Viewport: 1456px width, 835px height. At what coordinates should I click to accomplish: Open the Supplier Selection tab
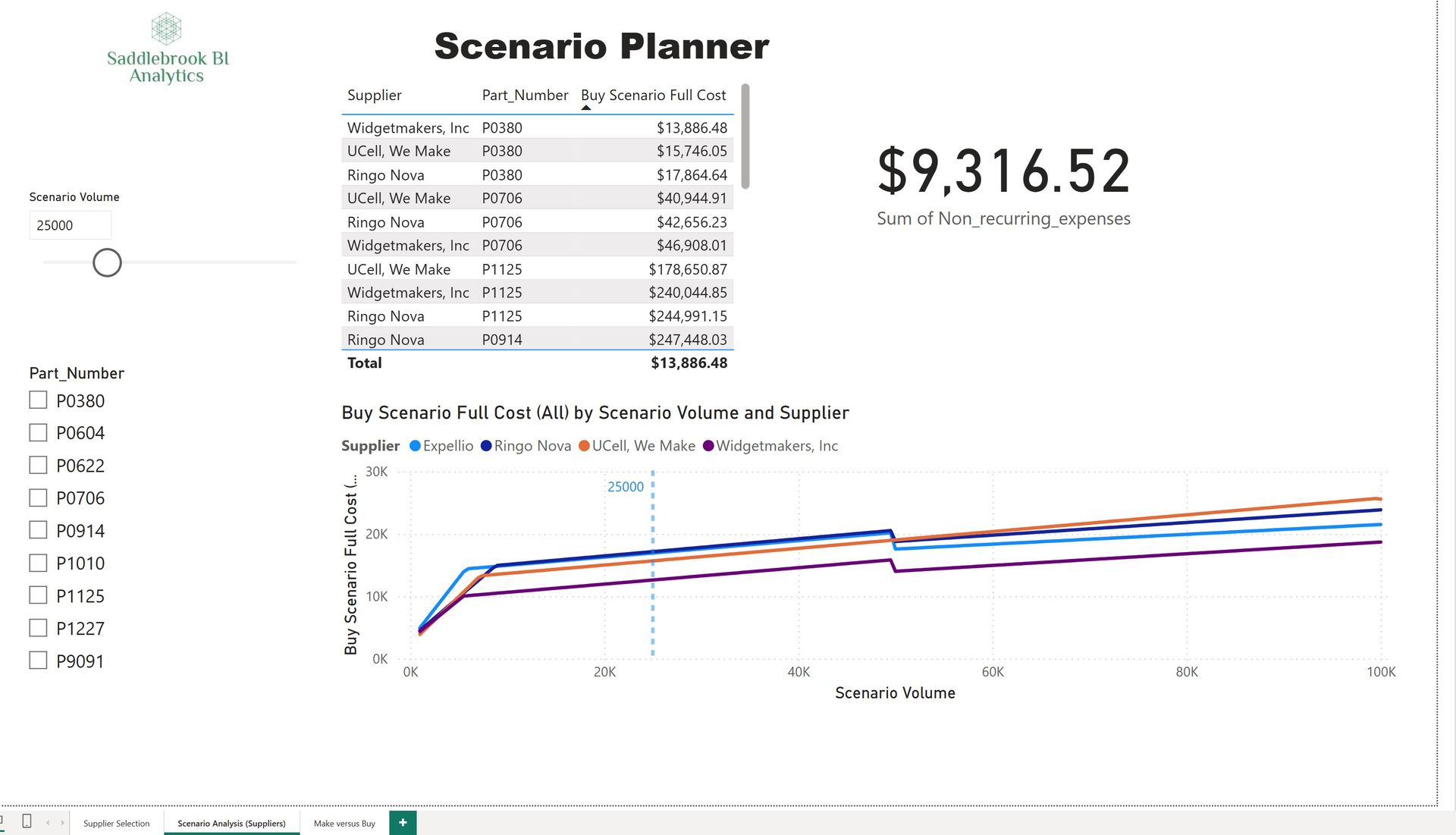pyautogui.click(x=116, y=823)
